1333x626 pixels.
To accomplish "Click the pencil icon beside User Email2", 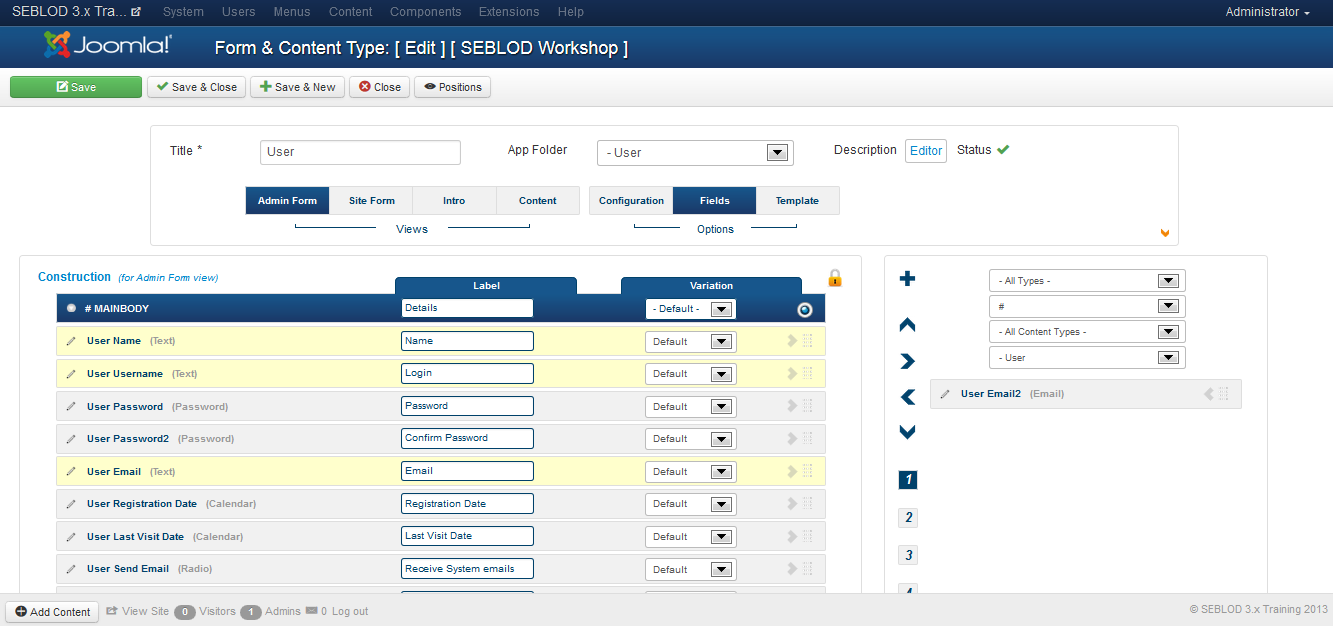I will [x=945, y=393].
